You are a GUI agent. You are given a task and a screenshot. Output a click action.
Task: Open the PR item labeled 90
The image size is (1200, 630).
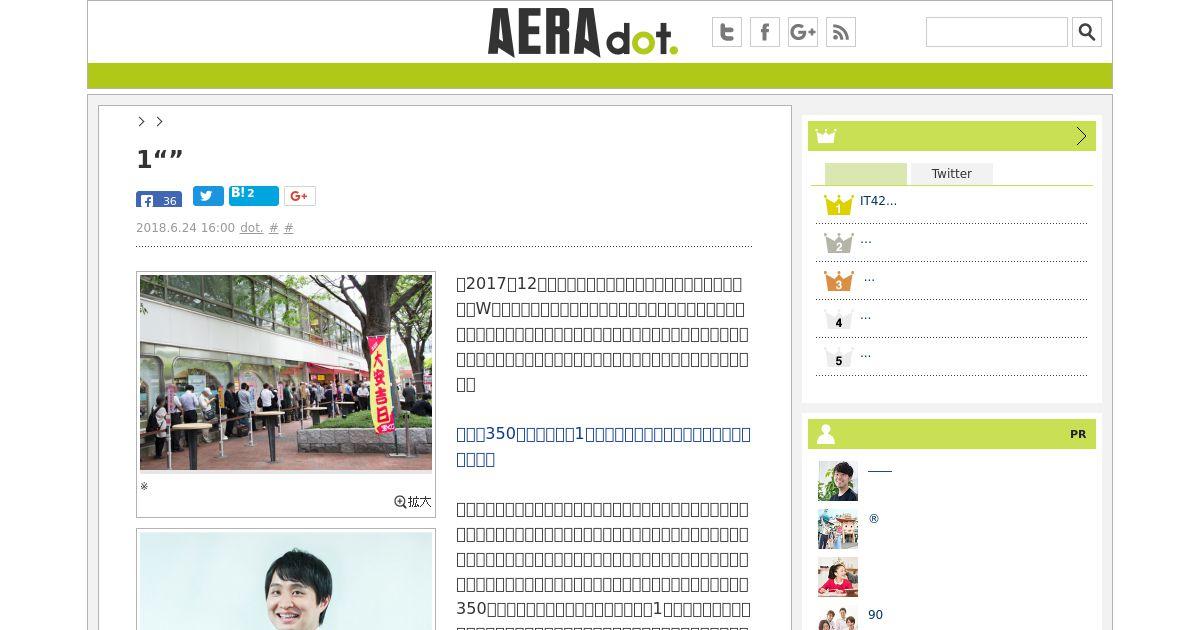(x=875, y=615)
